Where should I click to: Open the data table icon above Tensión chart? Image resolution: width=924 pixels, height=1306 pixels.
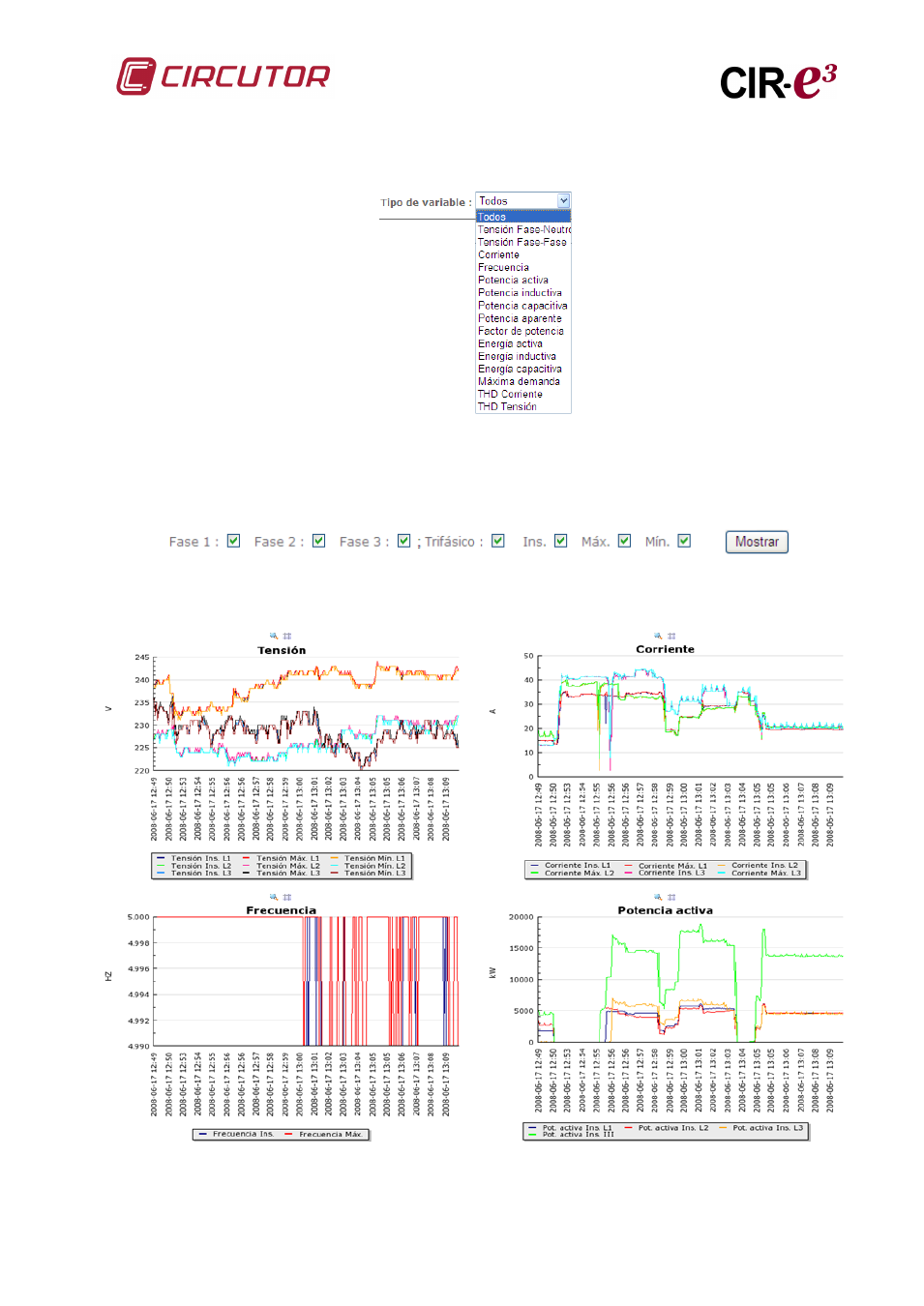tap(287, 637)
